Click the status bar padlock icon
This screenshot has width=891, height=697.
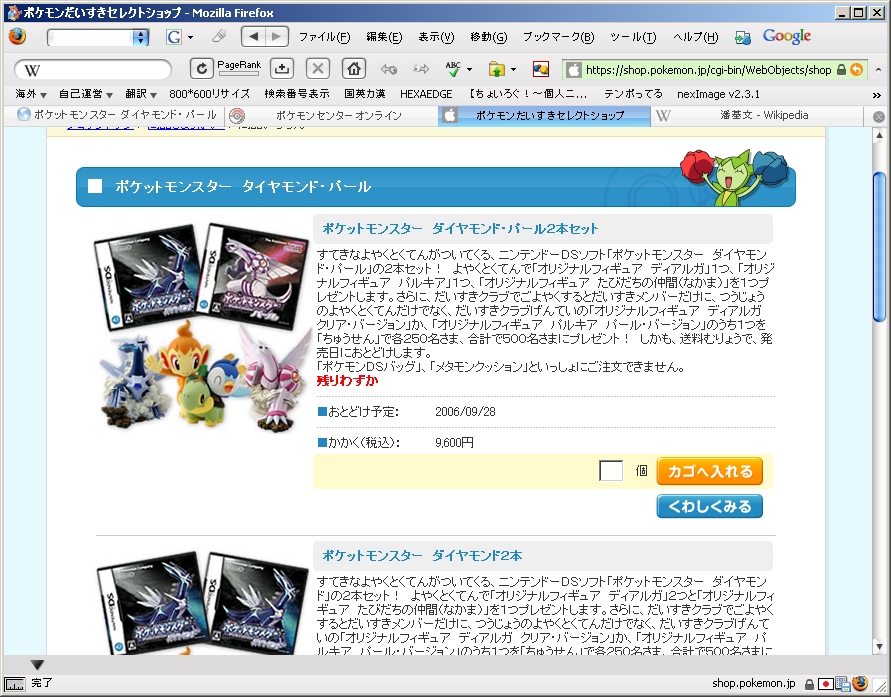[x=809, y=684]
